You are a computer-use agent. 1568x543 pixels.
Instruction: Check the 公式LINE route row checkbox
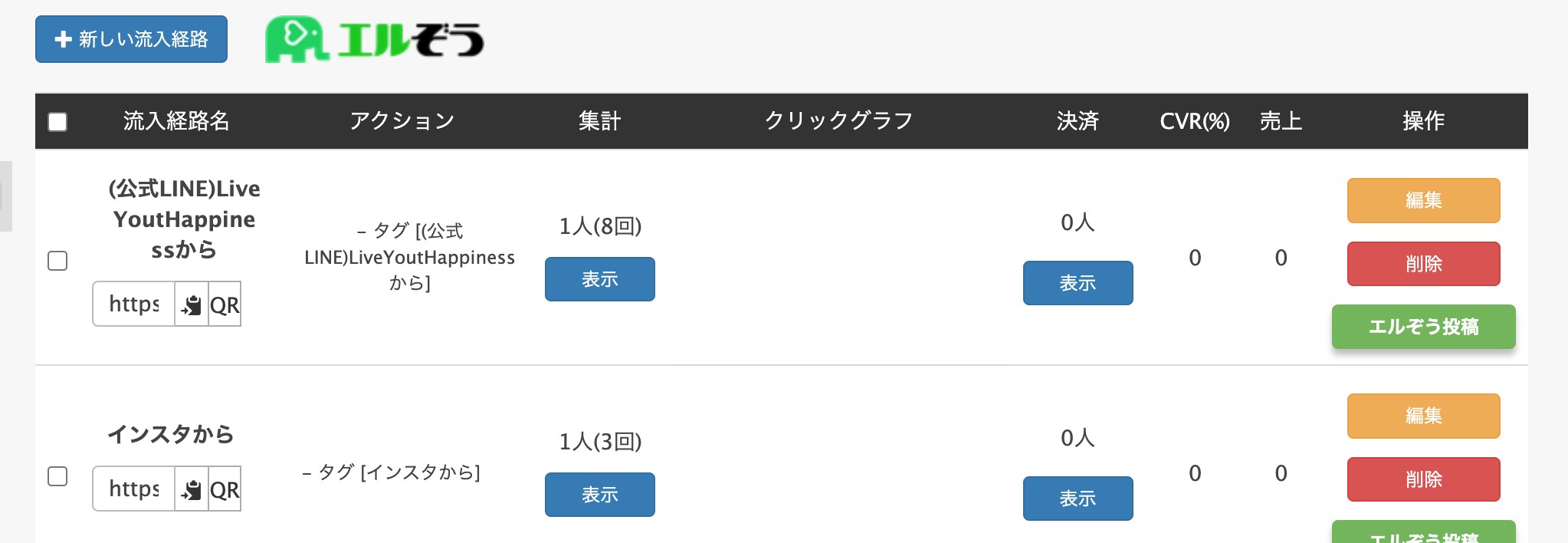(57, 261)
